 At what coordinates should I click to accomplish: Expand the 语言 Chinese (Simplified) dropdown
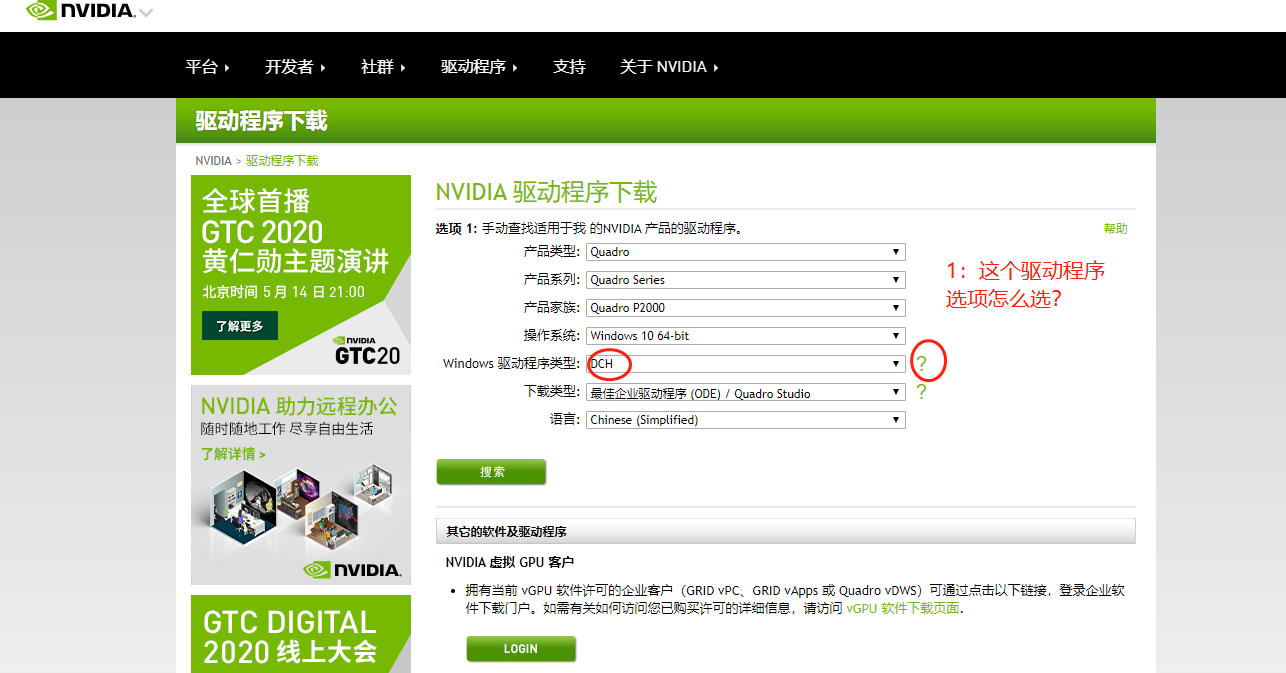click(746, 420)
